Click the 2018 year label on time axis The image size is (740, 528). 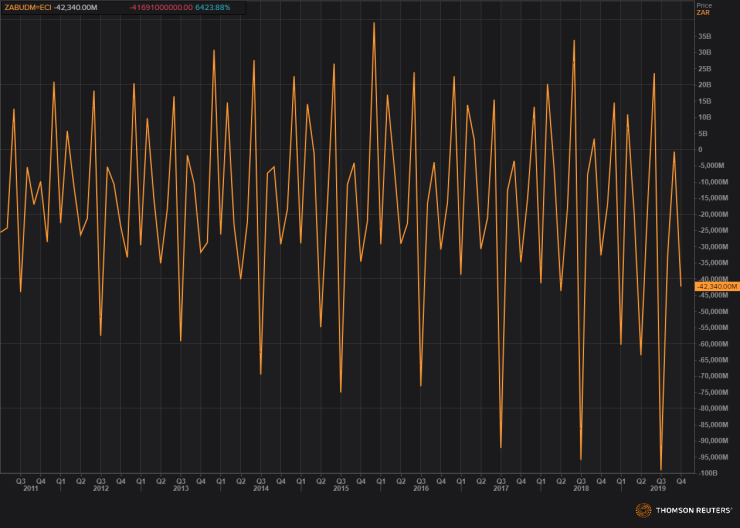pyautogui.click(x=581, y=488)
